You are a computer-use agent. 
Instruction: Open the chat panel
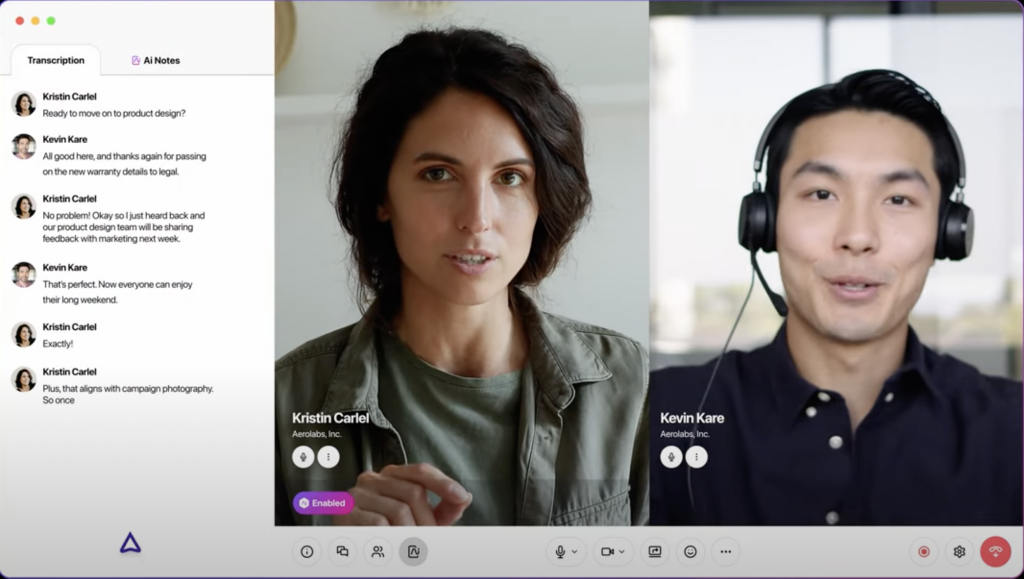(x=342, y=551)
